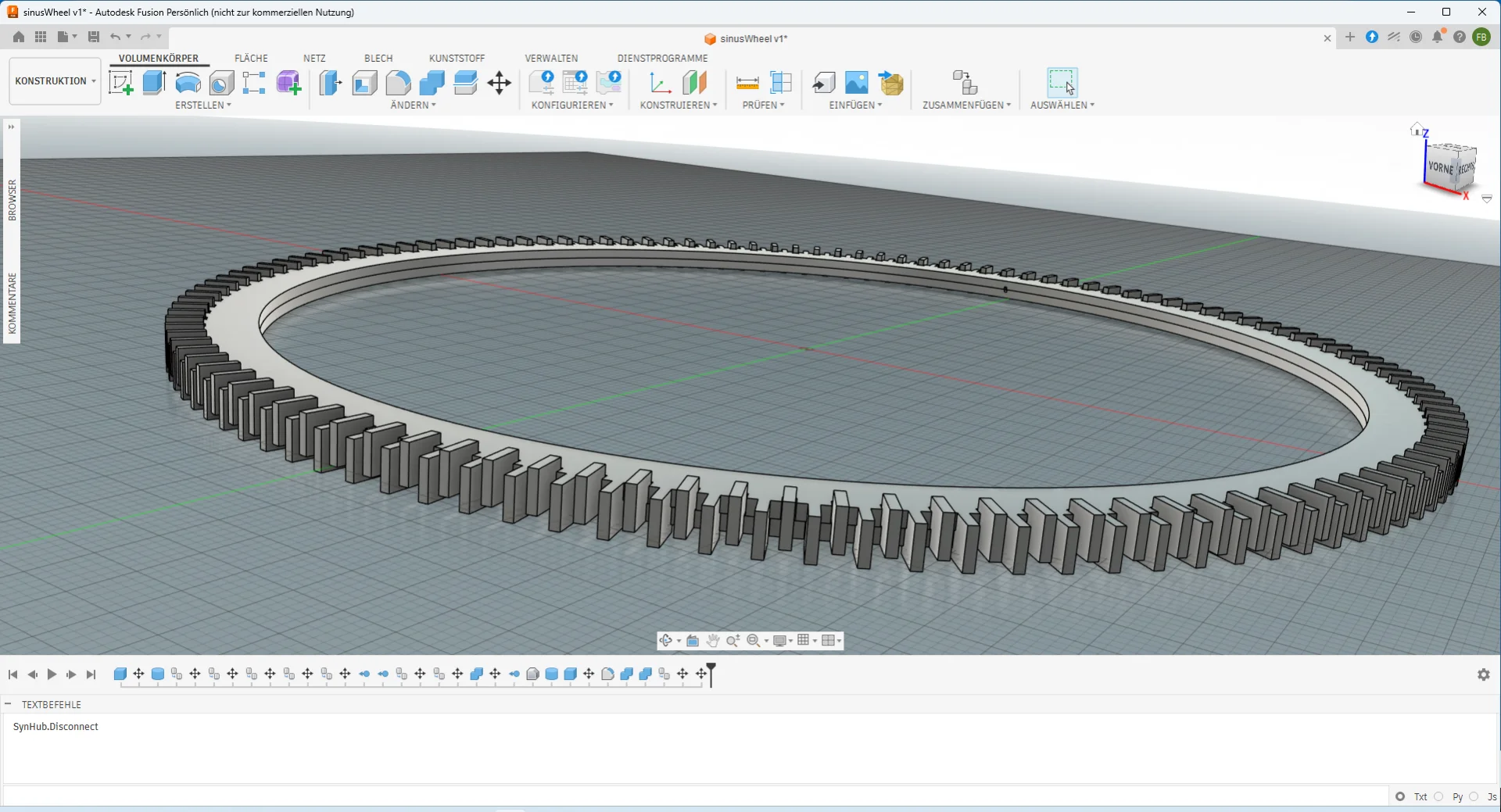Switch to the Netz tab
1501x812 pixels.
pyautogui.click(x=314, y=58)
